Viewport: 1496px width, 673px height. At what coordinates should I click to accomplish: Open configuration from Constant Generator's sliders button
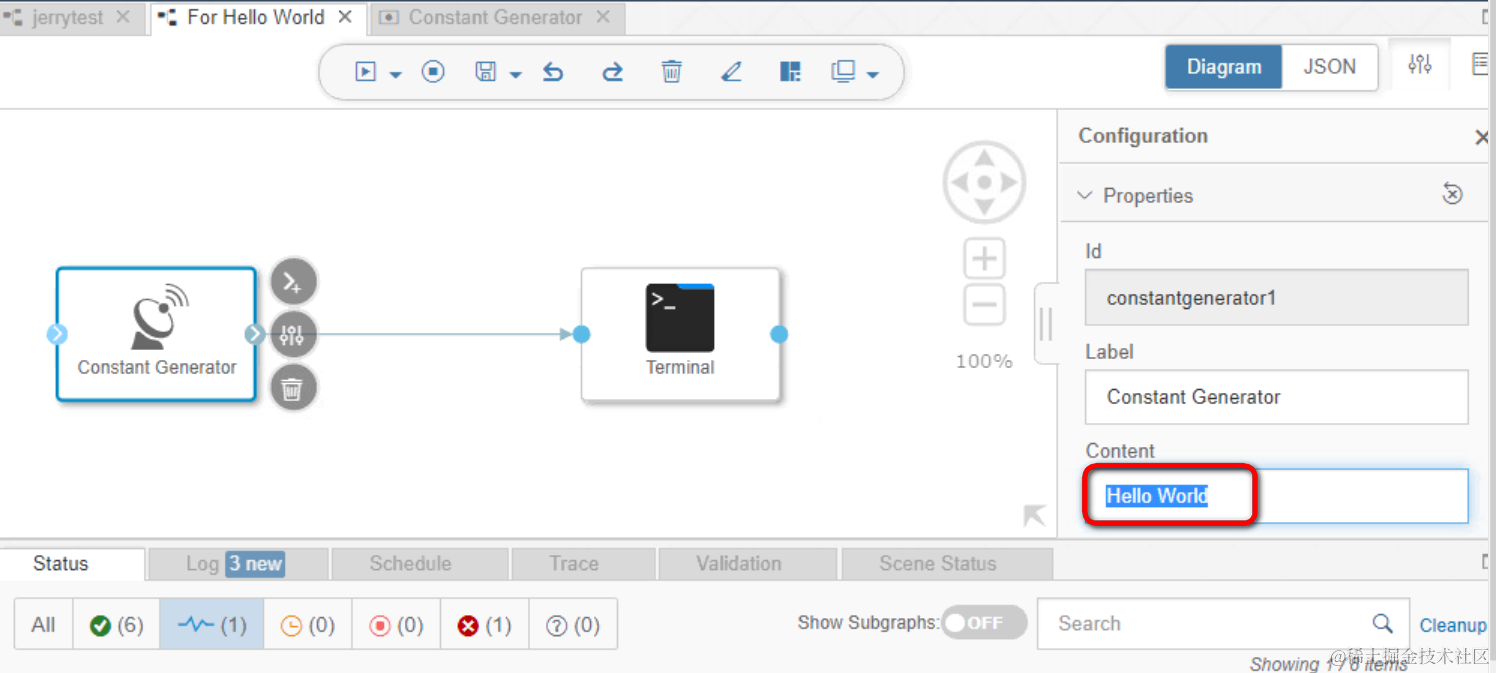(293, 334)
